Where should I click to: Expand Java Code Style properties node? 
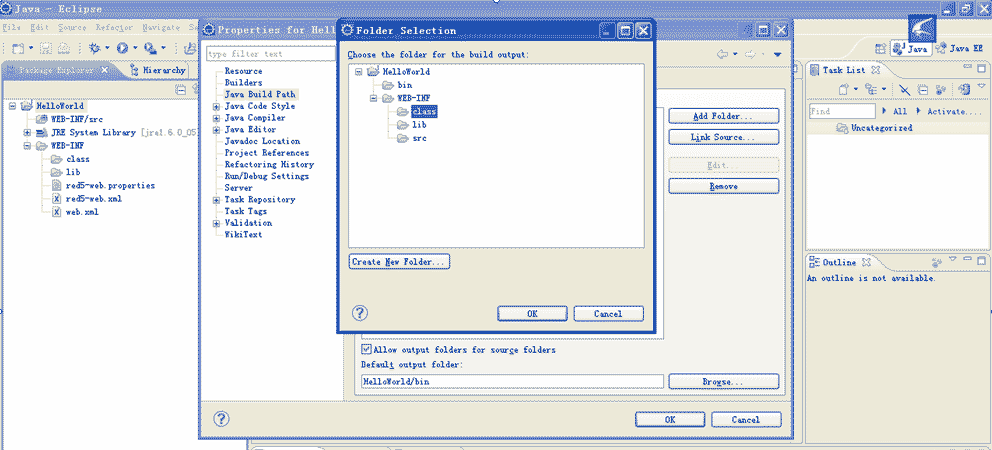coord(216,106)
